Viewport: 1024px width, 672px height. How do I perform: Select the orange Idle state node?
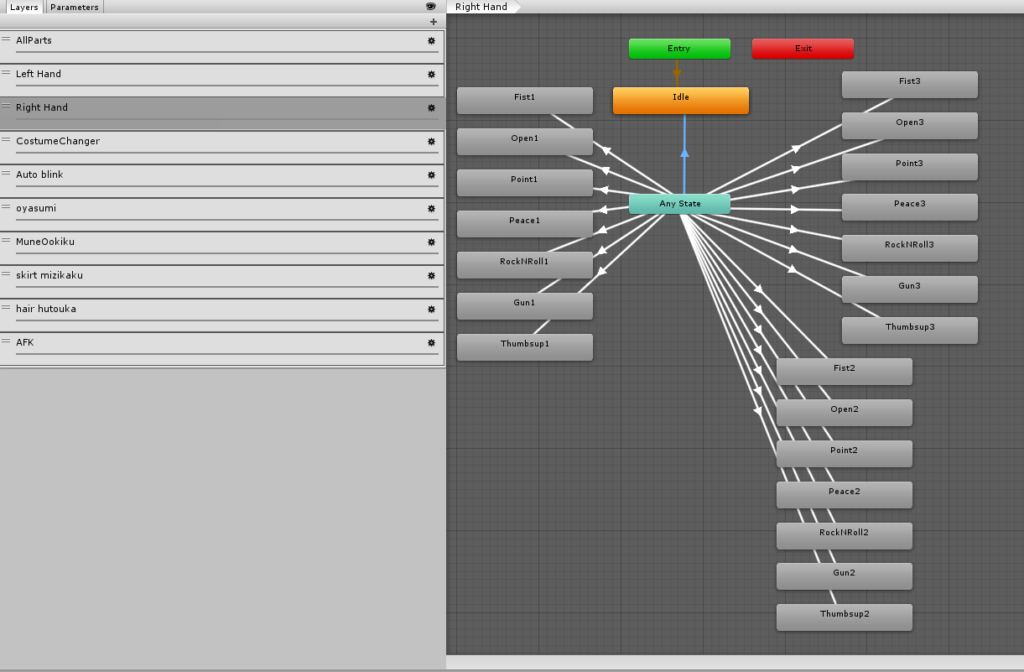pos(680,98)
